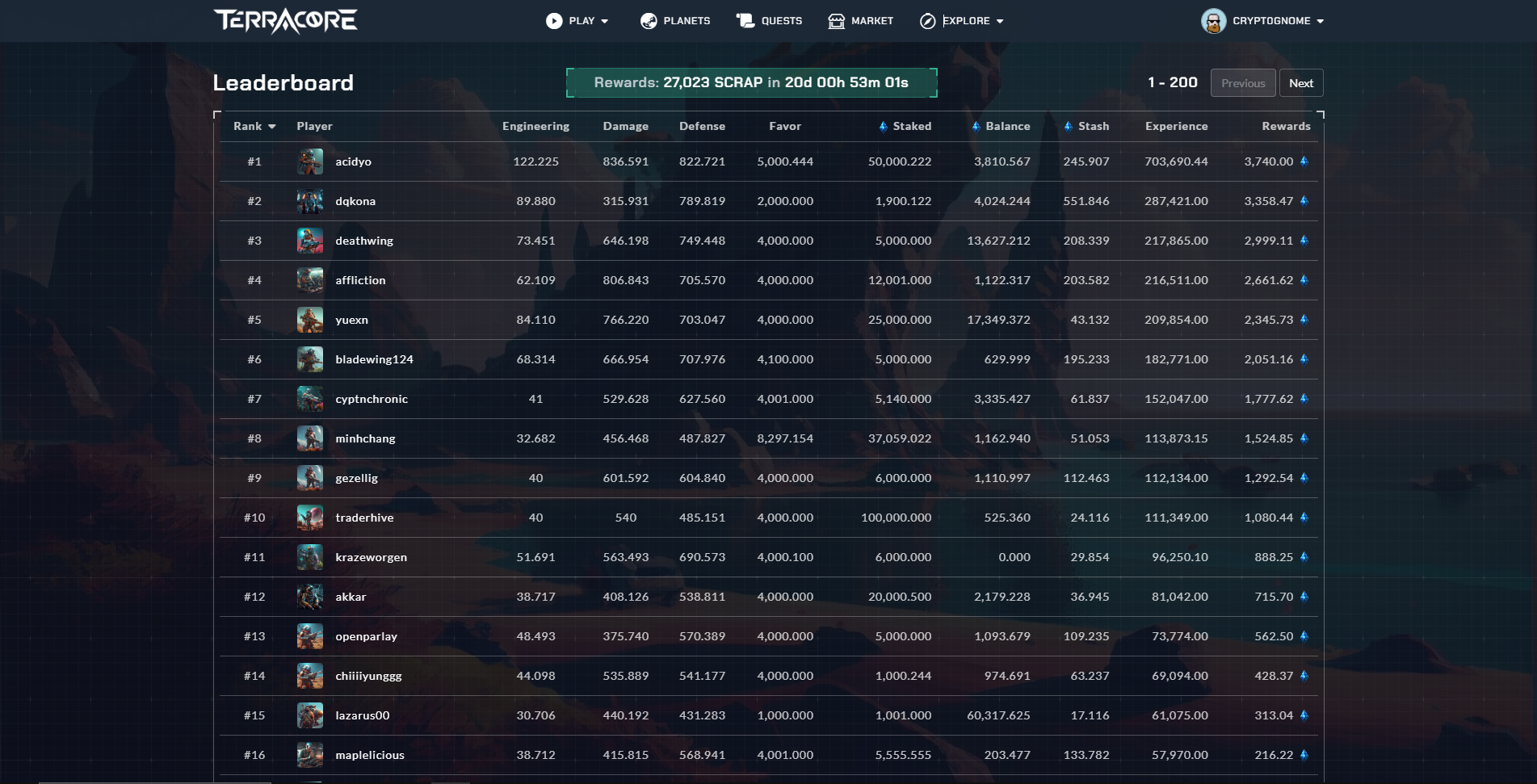Viewport: 1537px width, 784px height.
Task: Click the Terracore logo
Action: click(285, 21)
